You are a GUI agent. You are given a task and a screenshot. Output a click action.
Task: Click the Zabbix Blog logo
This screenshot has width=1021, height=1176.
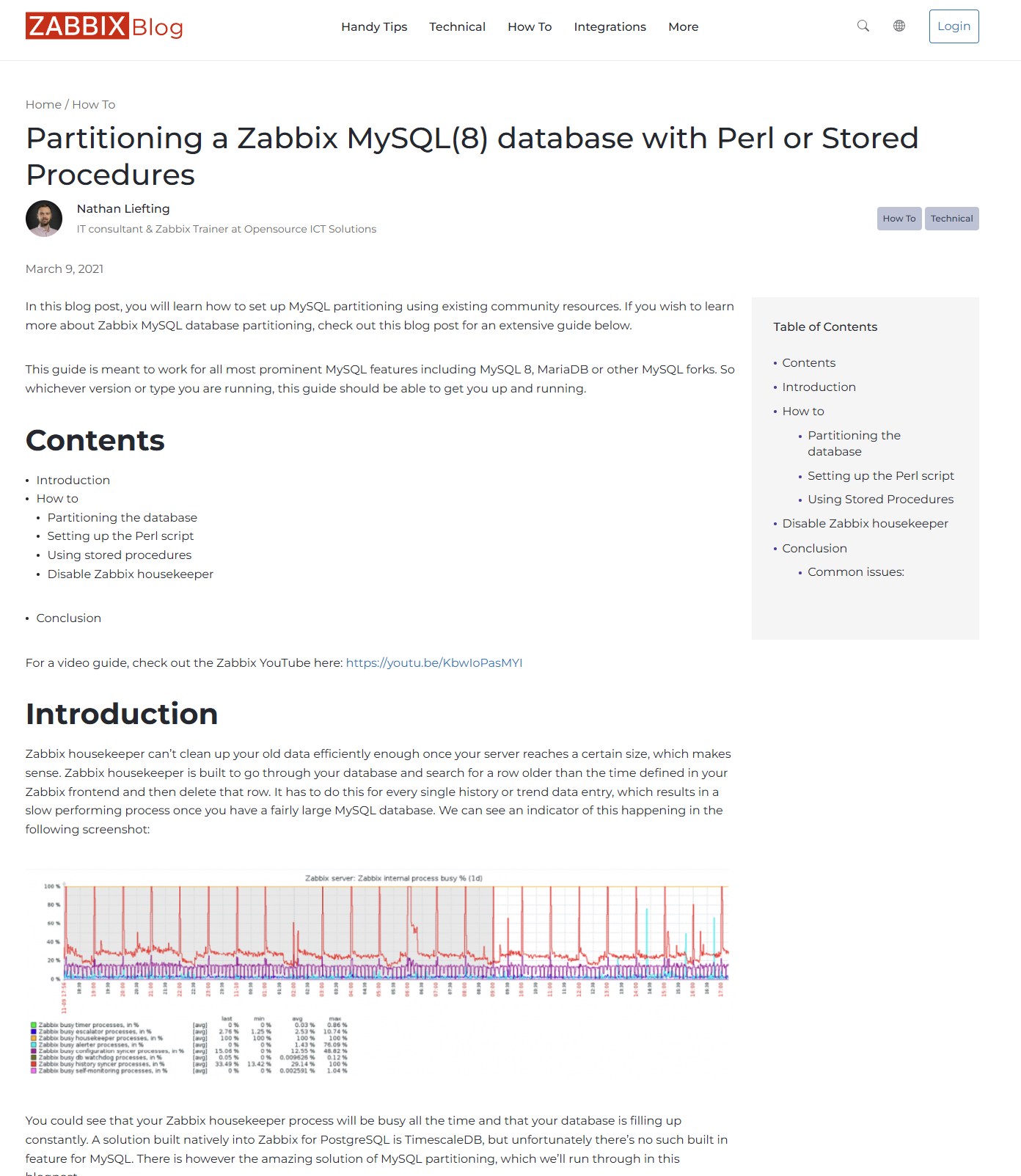[104, 26]
